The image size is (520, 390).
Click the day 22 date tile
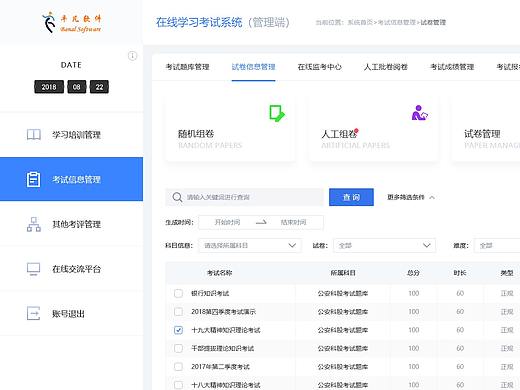point(99,87)
